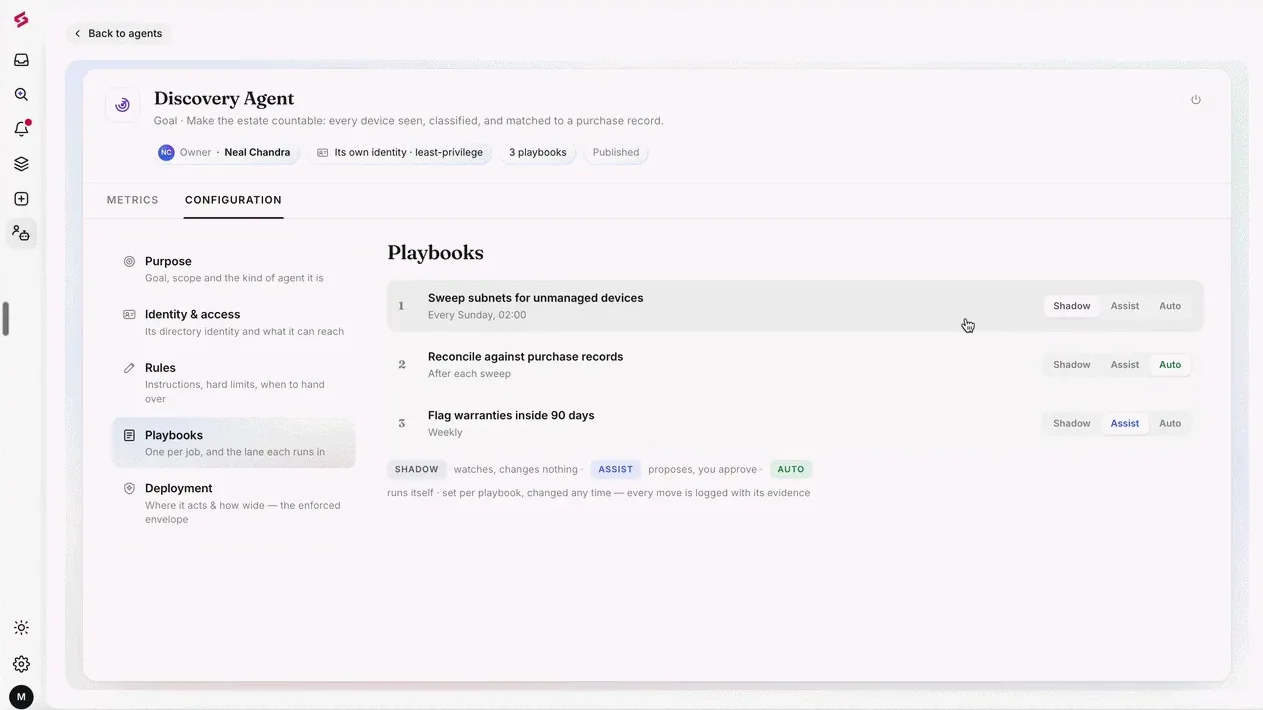
Task: Click the Identity & access card icon
Action: 129,314
